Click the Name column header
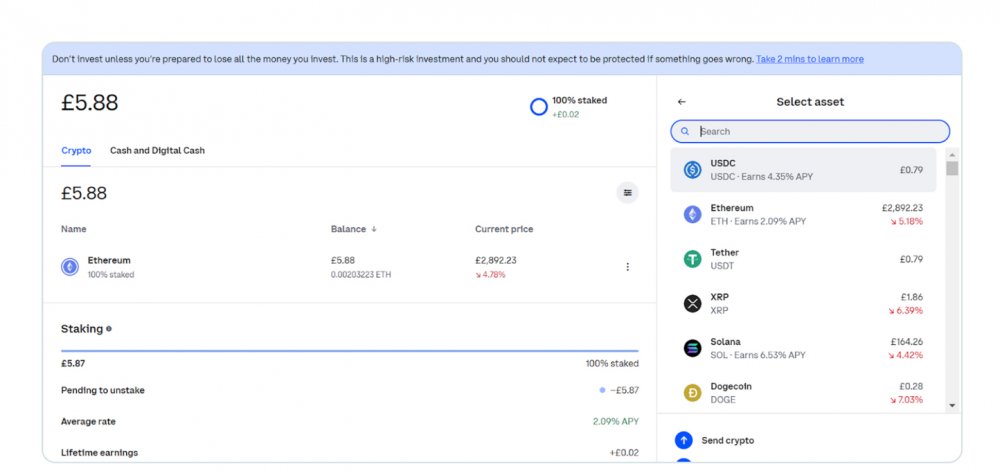 pos(73,229)
